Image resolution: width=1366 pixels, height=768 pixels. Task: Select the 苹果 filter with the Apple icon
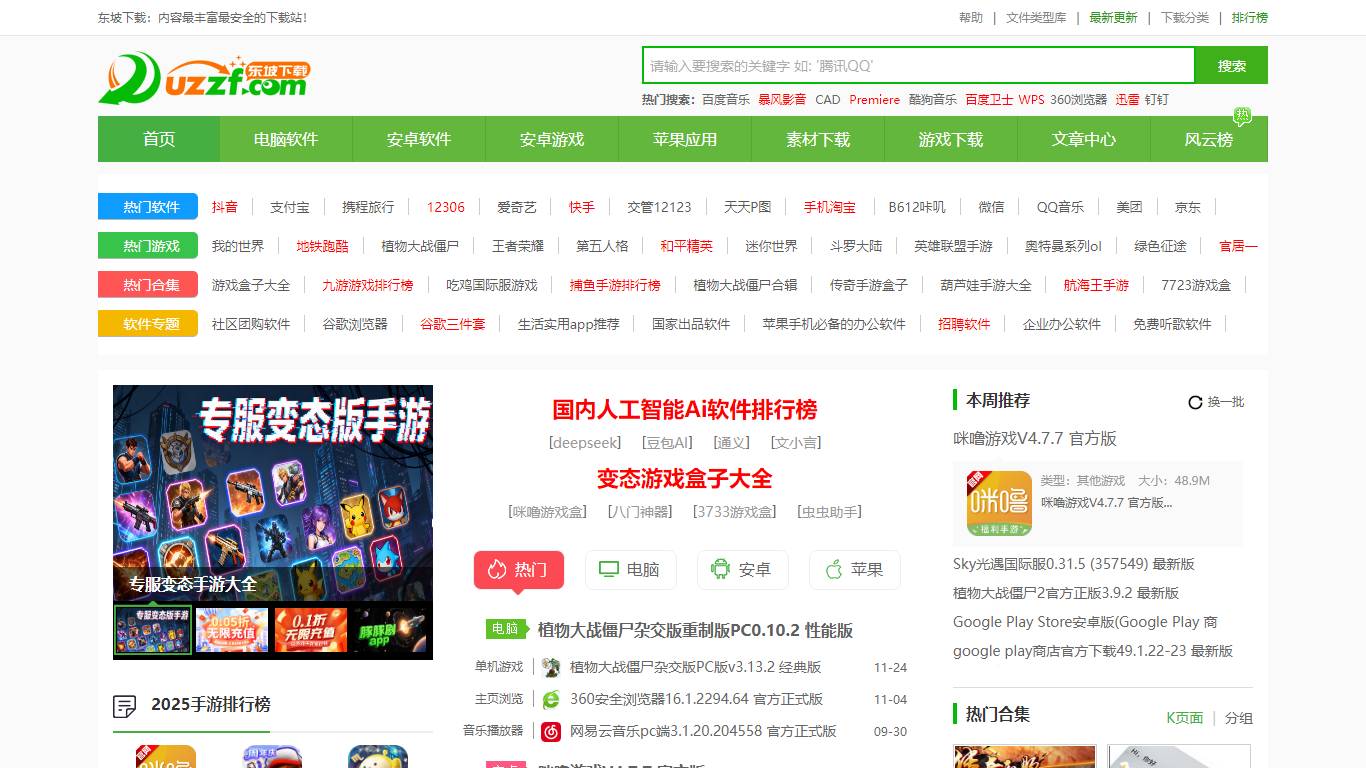click(x=854, y=569)
